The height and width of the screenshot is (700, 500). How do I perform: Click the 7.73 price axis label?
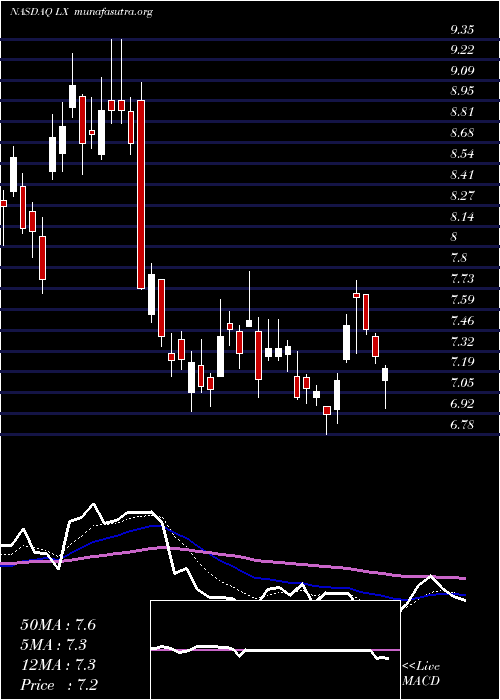(x=462, y=279)
